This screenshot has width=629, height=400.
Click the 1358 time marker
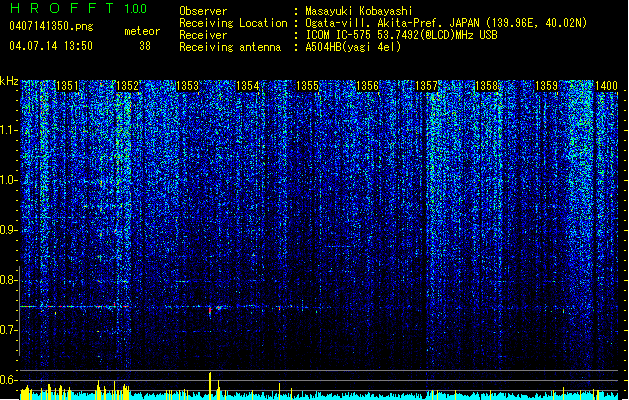pos(487,86)
